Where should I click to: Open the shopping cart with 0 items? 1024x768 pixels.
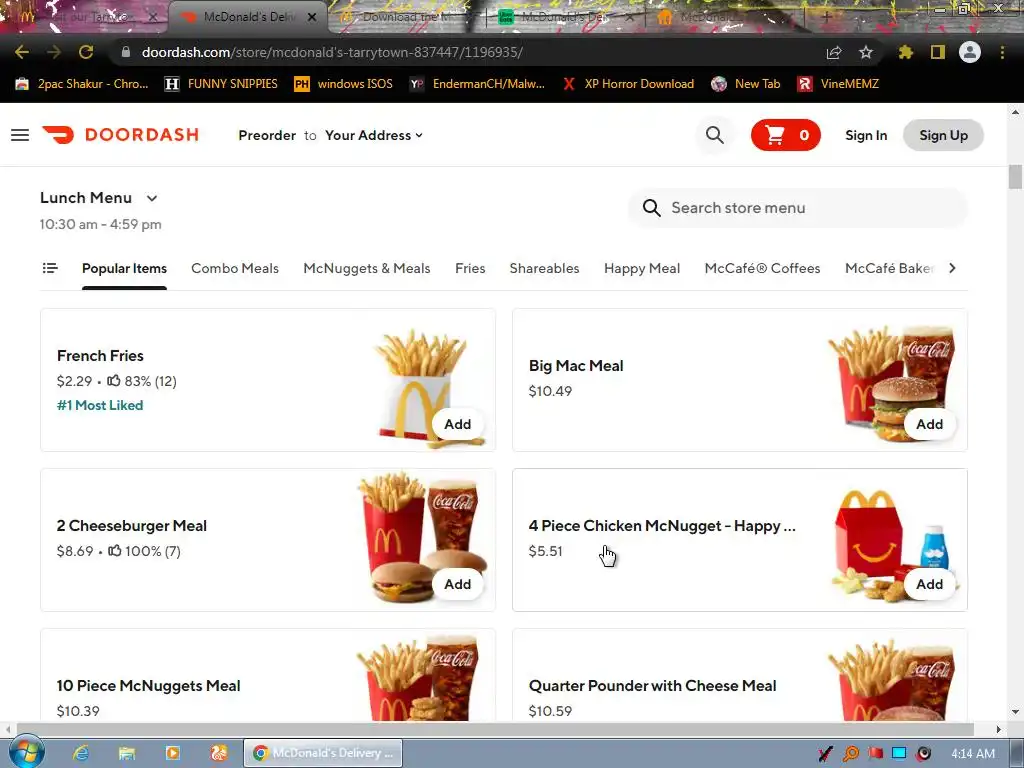tap(786, 135)
